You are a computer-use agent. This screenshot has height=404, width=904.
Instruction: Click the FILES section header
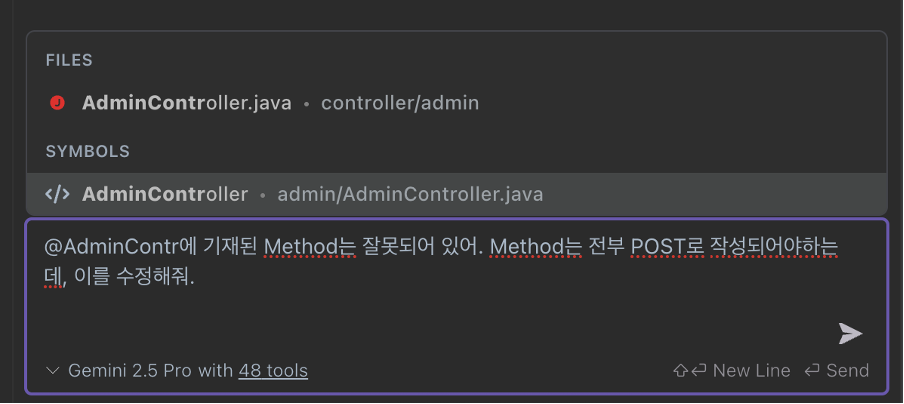[69, 61]
